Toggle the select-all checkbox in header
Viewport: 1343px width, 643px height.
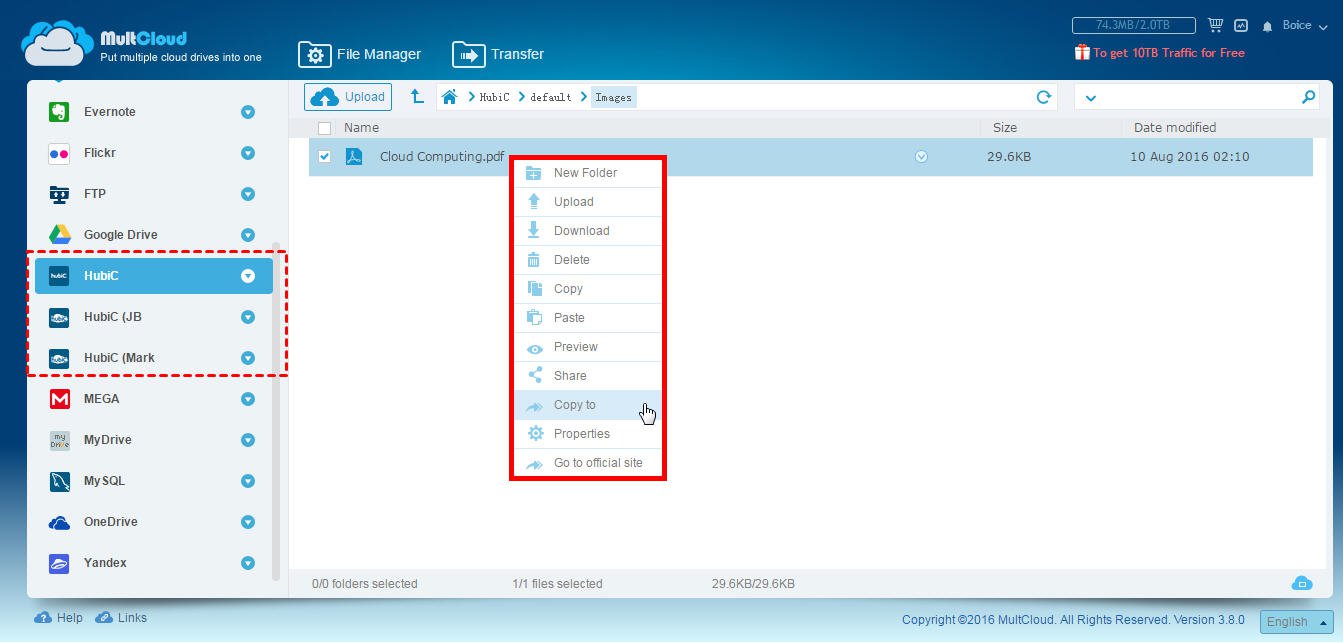[x=324, y=128]
